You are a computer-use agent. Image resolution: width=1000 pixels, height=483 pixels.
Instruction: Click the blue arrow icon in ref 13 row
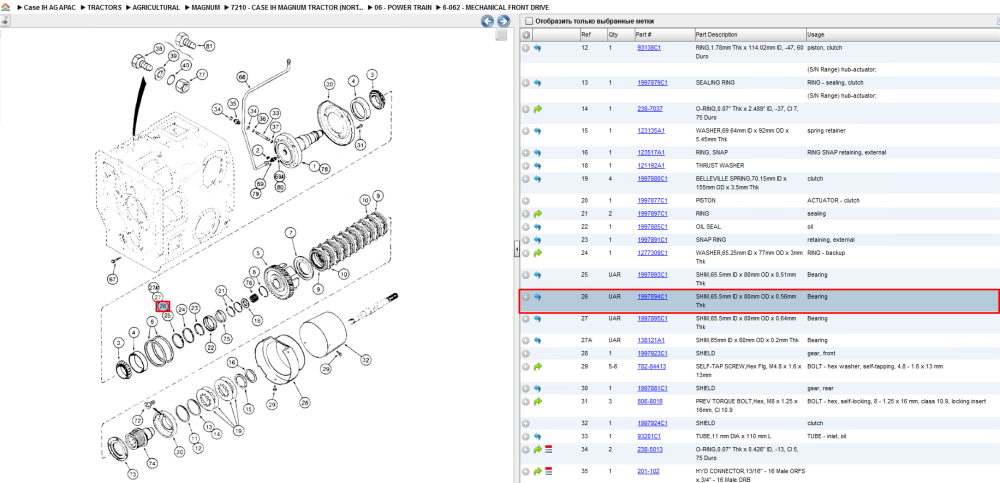[537, 83]
